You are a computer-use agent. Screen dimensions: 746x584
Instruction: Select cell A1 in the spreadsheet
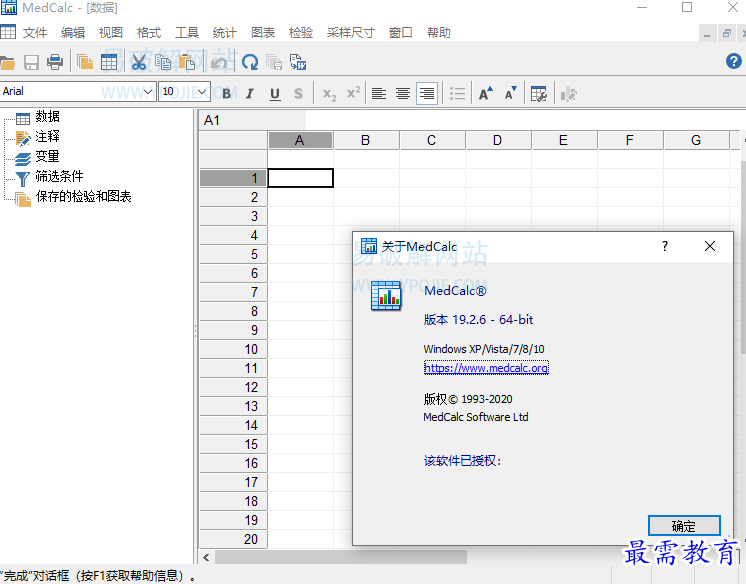[x=300, y=178]
